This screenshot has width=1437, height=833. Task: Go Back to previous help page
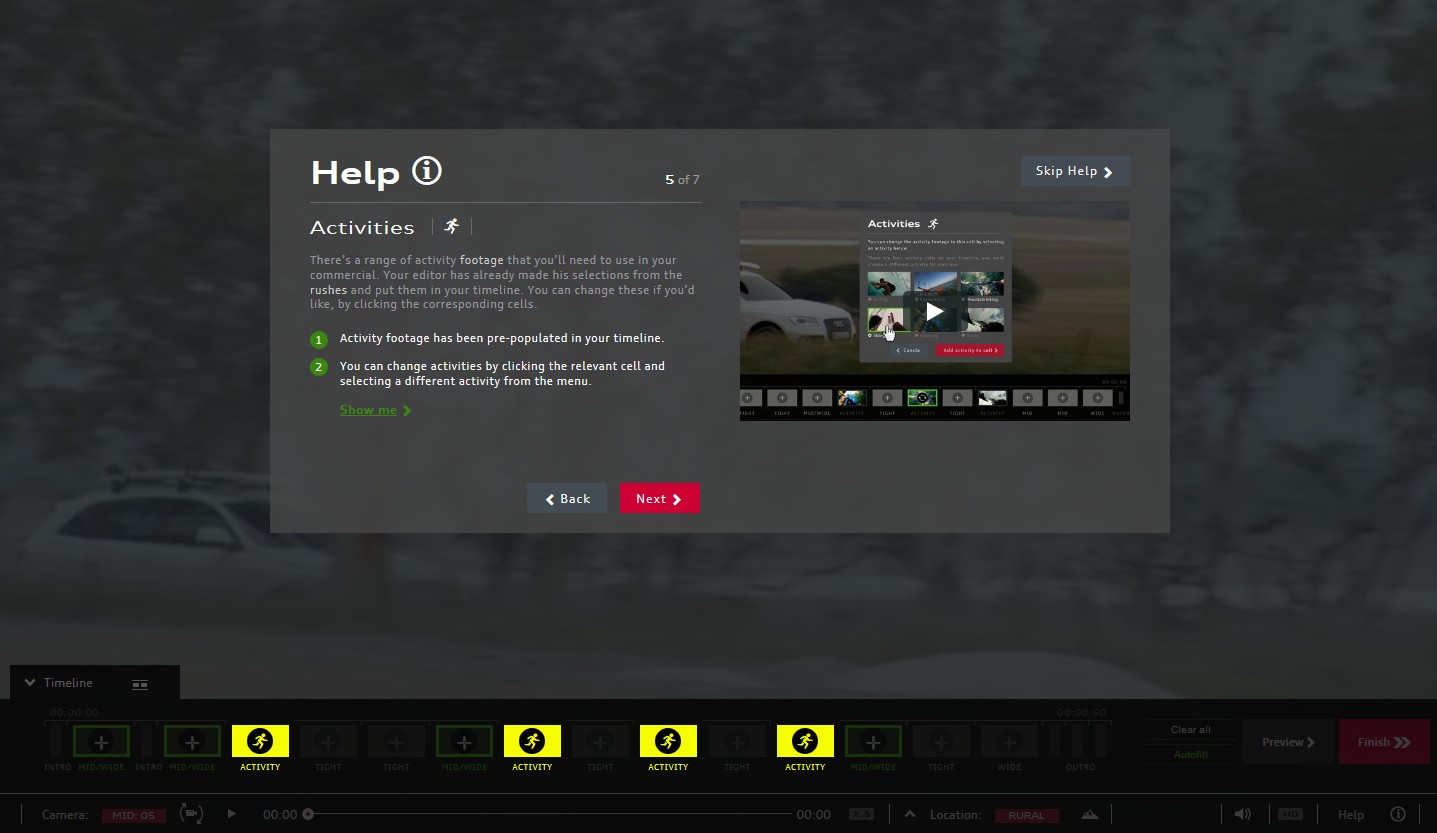point(566,499)
